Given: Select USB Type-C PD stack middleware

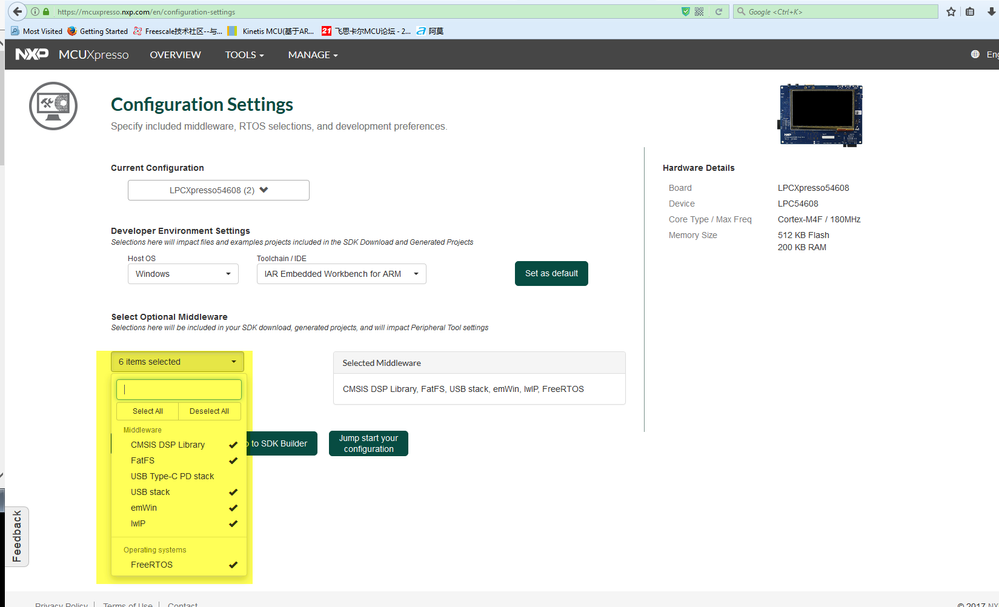Looking at the screenshot, I should coord(178,476).
